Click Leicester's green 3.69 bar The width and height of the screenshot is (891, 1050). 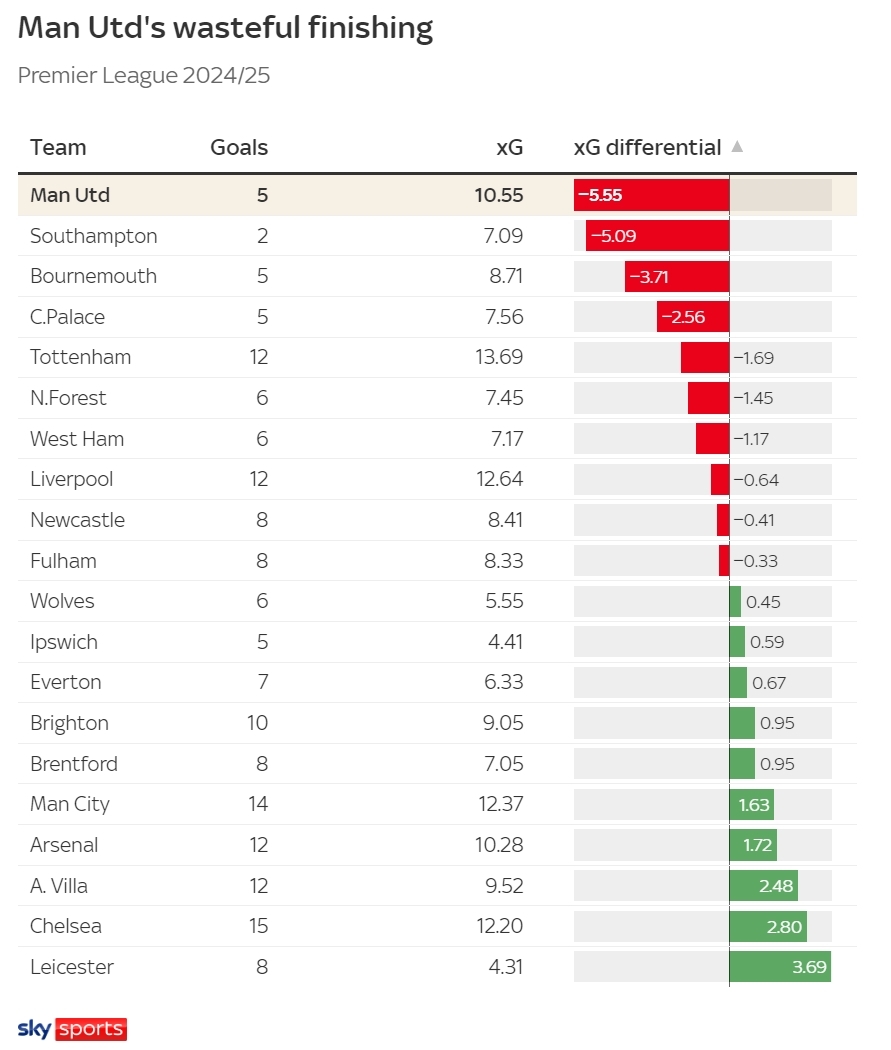pos(780,967)
